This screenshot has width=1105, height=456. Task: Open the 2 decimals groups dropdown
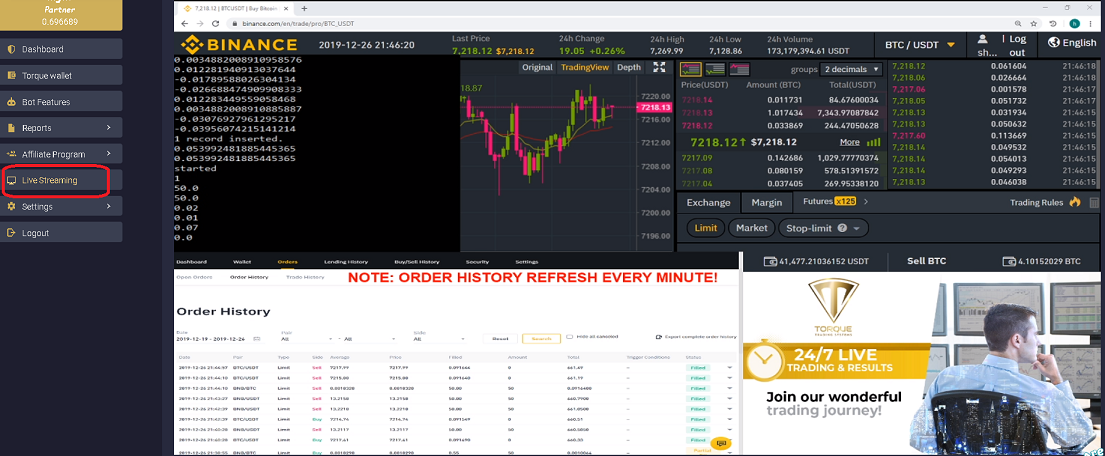[851, 70]
